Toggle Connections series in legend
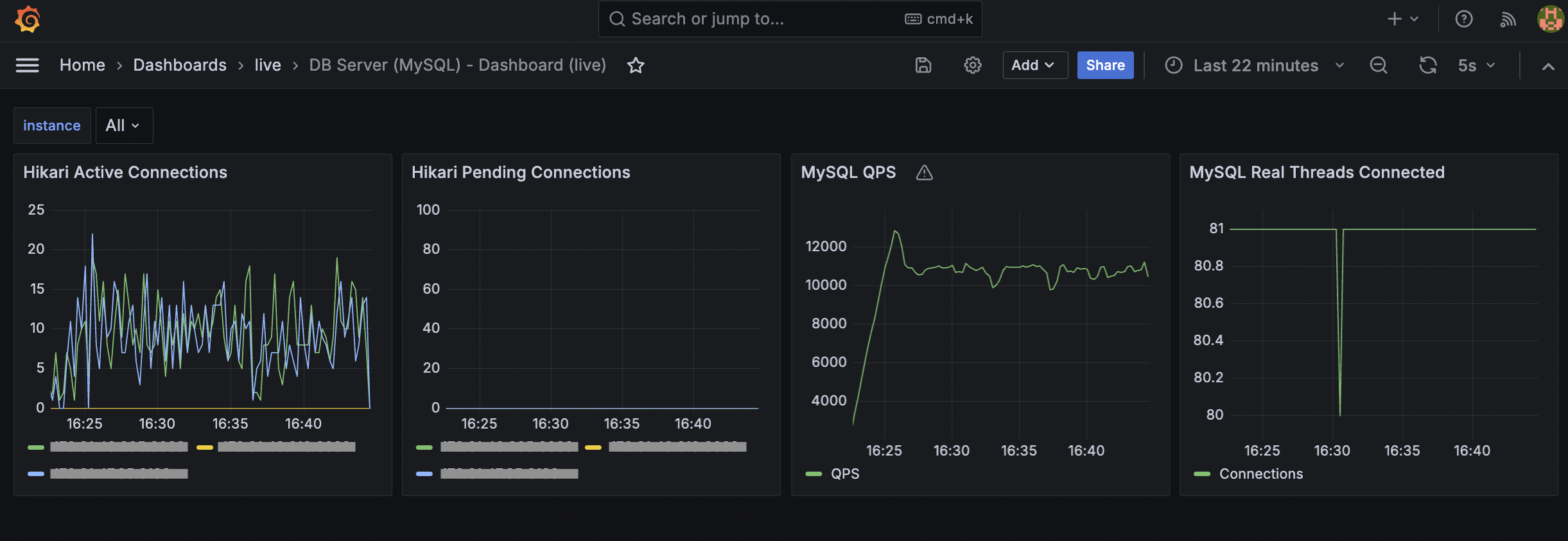This screenshot has width=1568, height=541. [1260, 474]
